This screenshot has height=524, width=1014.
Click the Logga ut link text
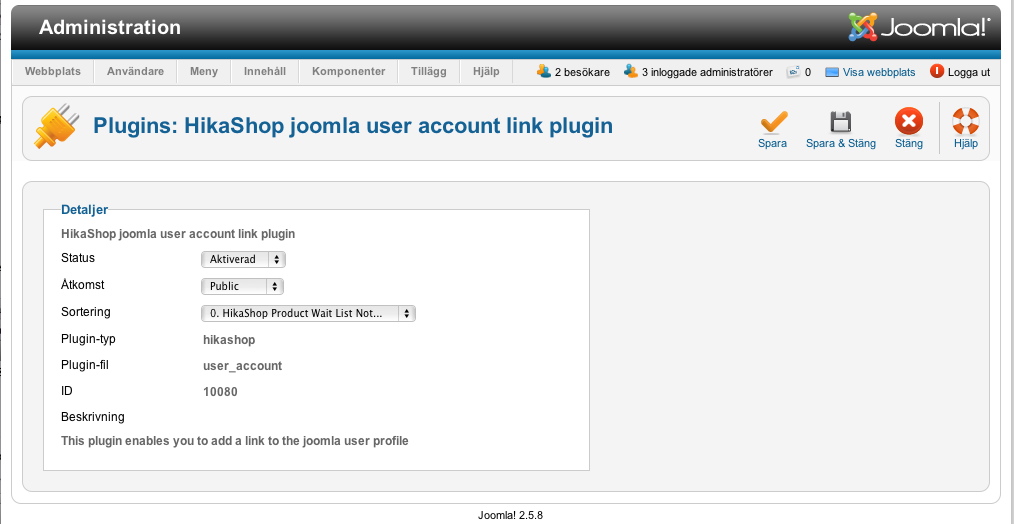(968, 72)
